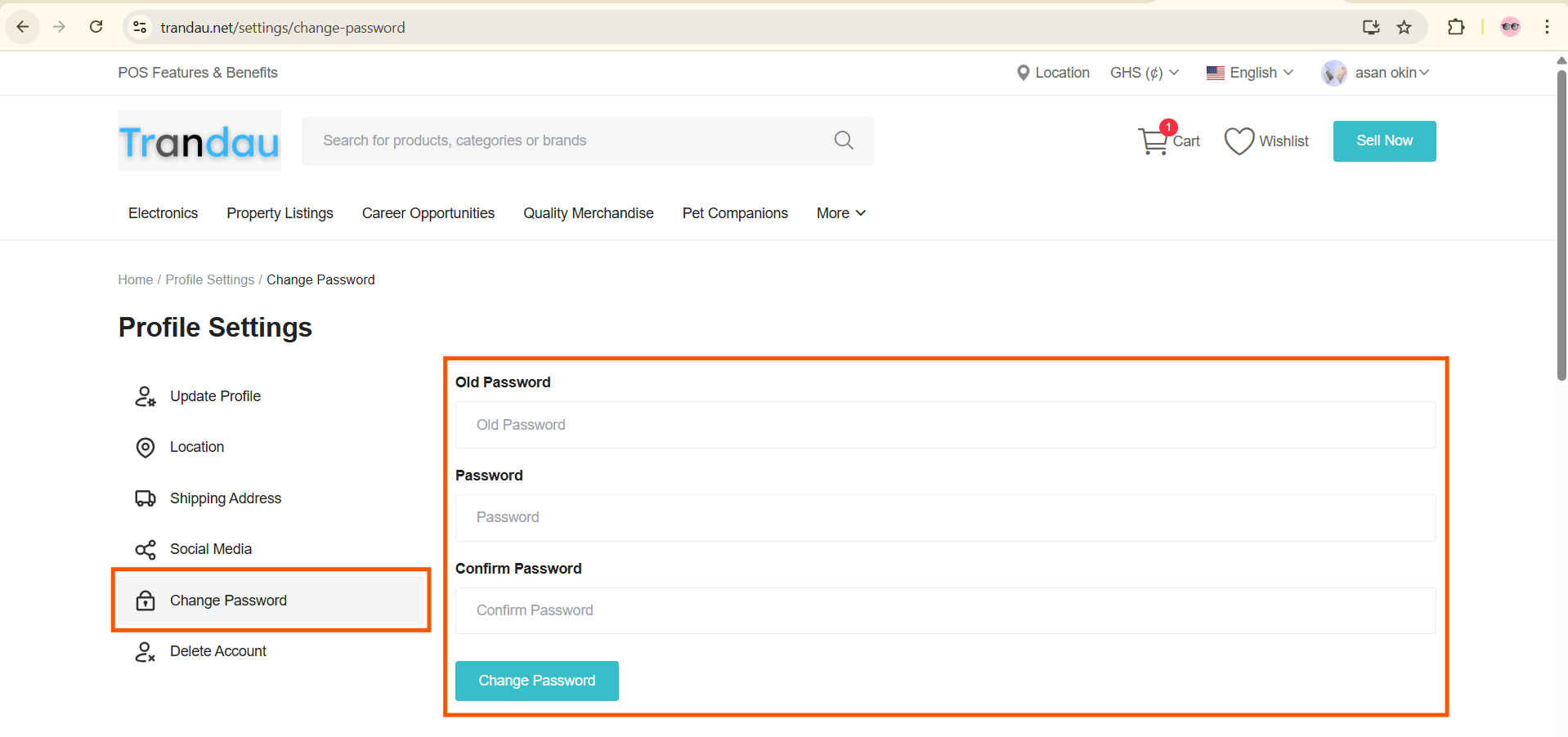Open the Wishlist heart icon
Viewport: 1568px width, 737px height.
click(x=1239, y=141)
